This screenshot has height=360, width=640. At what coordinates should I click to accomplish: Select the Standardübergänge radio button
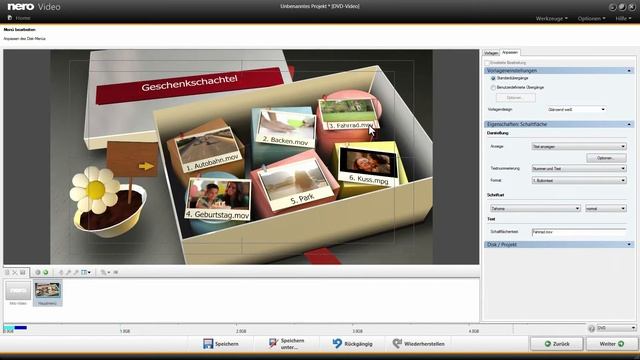(x=493, y=78)
